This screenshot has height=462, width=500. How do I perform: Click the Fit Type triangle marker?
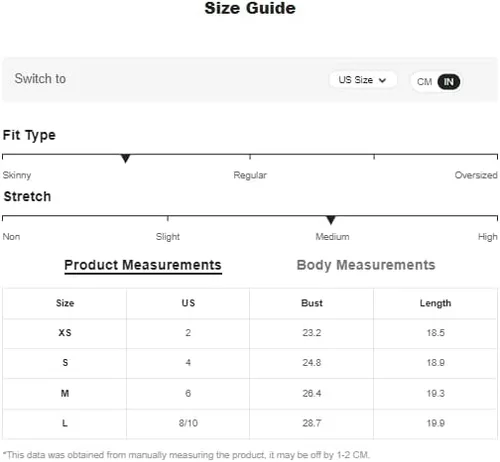(125, 158)
